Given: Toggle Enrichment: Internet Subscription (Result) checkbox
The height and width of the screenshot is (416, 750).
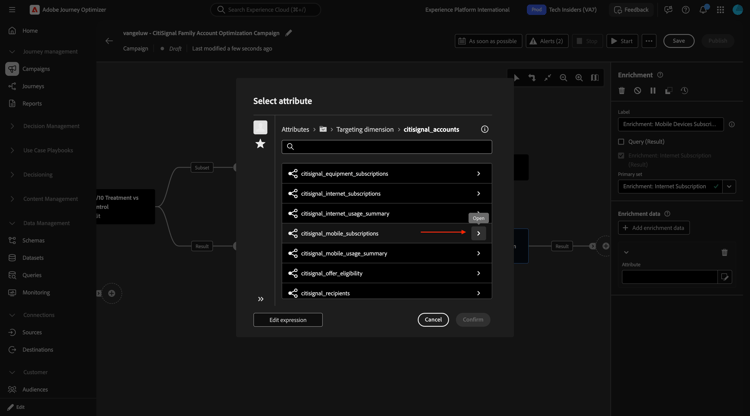Looking at the screenshot, I should (x=621, y=155).
